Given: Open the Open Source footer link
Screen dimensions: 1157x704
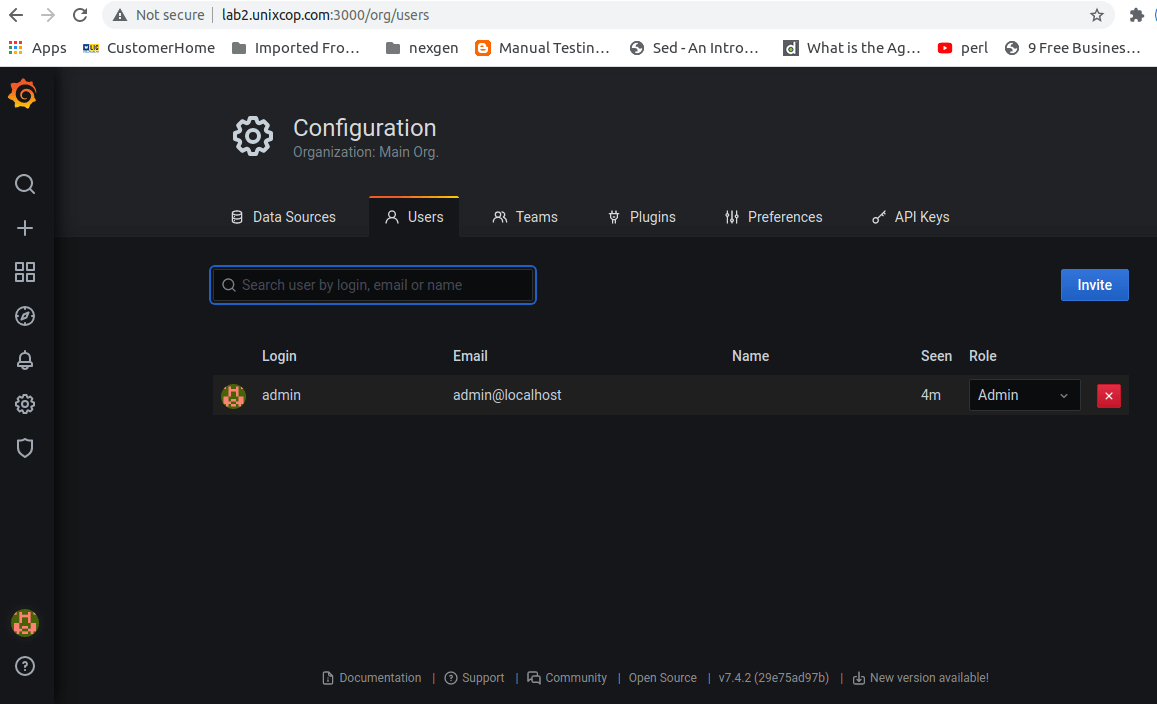Looking at the screenshot, I should pyautogui.click(x=663, y=677).
